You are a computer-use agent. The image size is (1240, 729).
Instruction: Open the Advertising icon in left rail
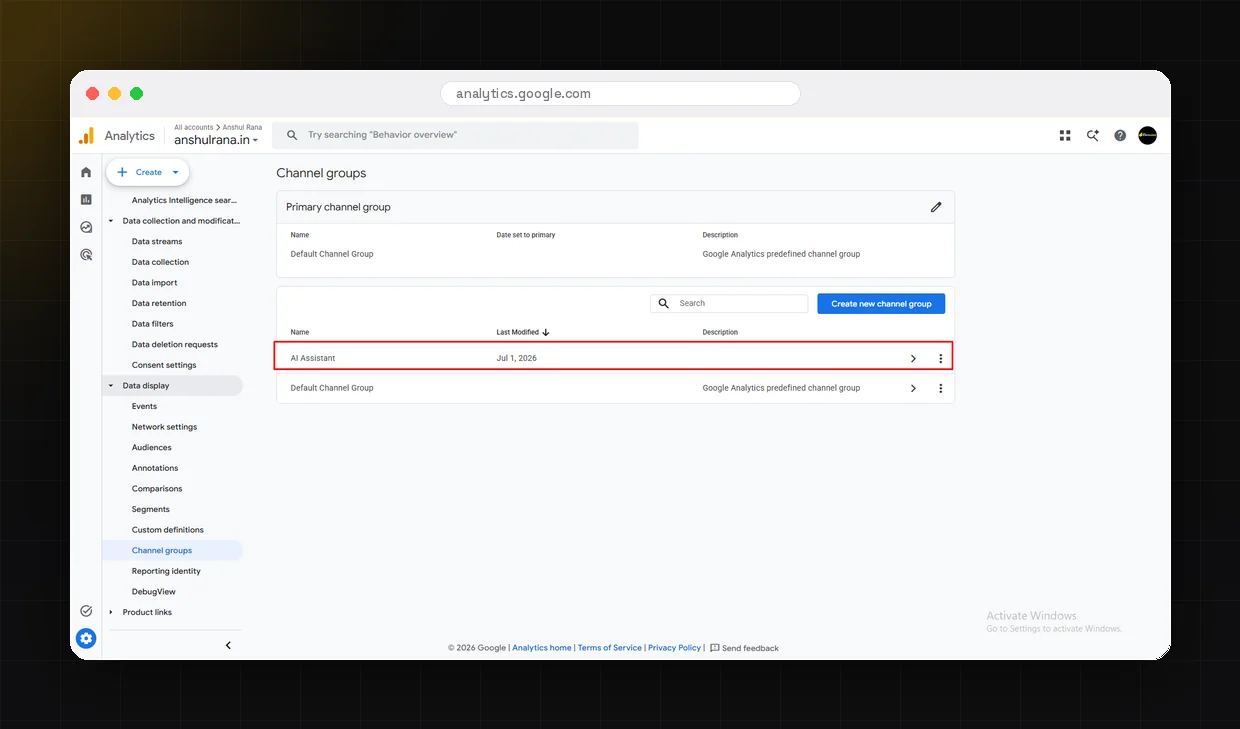point(86,255)
